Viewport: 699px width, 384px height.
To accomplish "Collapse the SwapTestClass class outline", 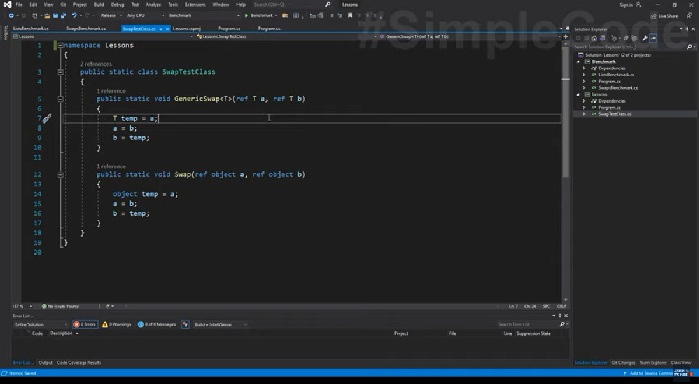I will coord(60,72).
